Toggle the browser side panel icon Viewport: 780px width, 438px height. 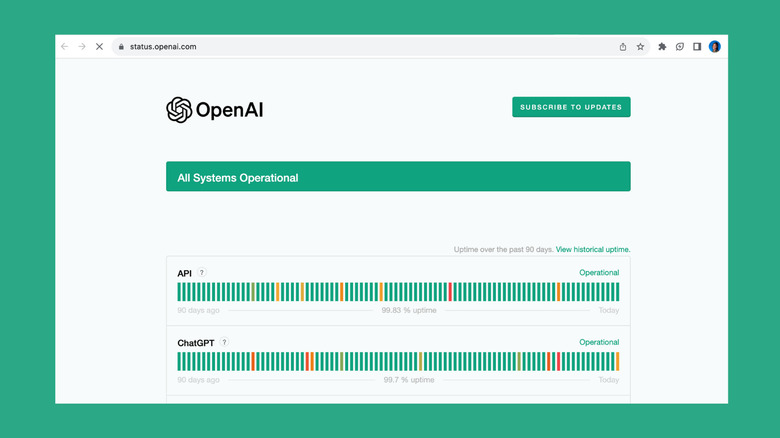(697, 46)
